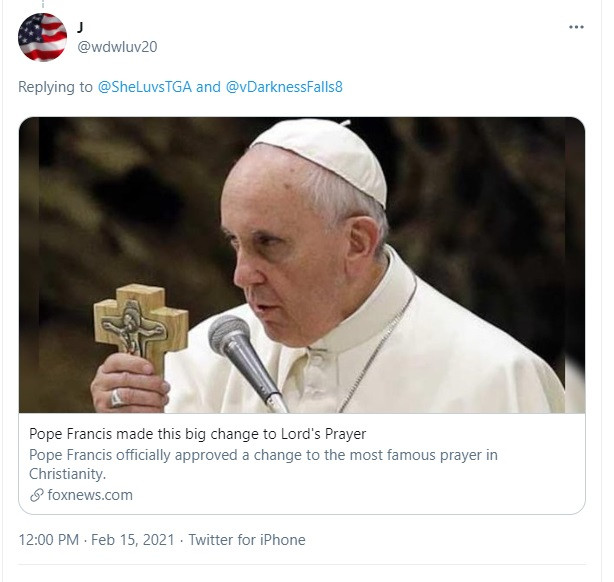Image resolution: width=614 pixels, height=582 pixels.
Task: Open the profile via display name J
Action: (82, 27)
